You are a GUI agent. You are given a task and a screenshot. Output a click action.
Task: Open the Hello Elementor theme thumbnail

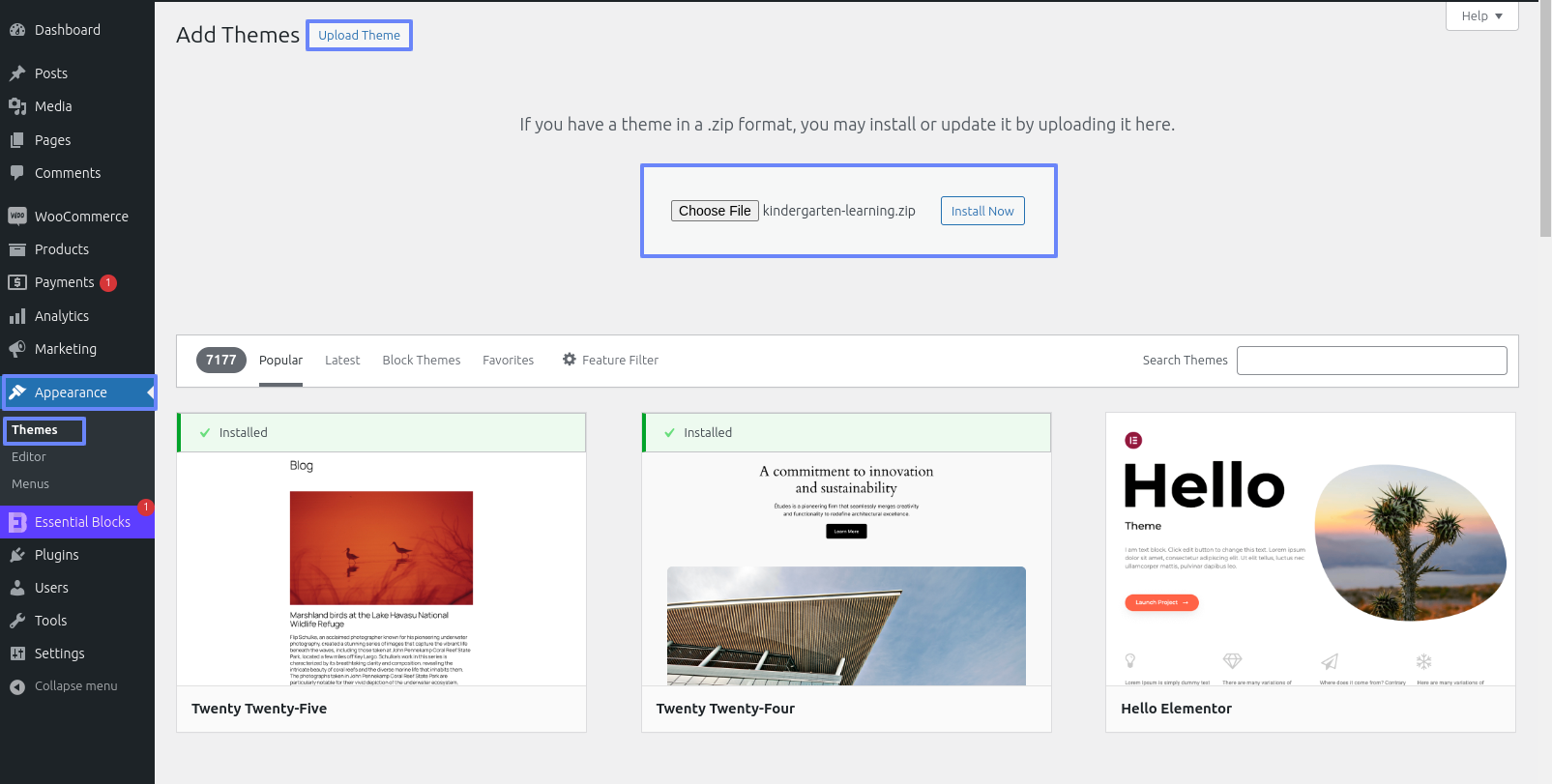click(1310, 549)
